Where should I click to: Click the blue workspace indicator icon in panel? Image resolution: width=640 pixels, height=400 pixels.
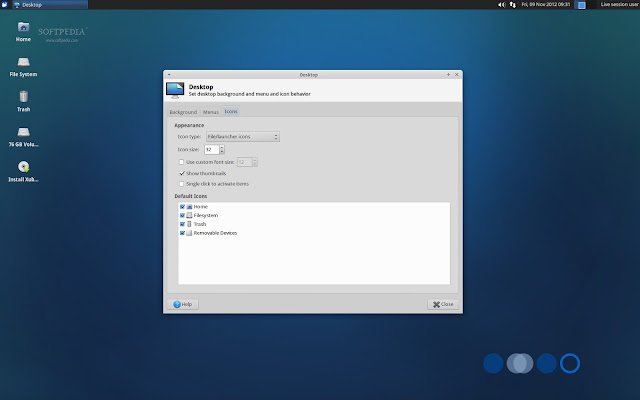click(x=582, y=5)
